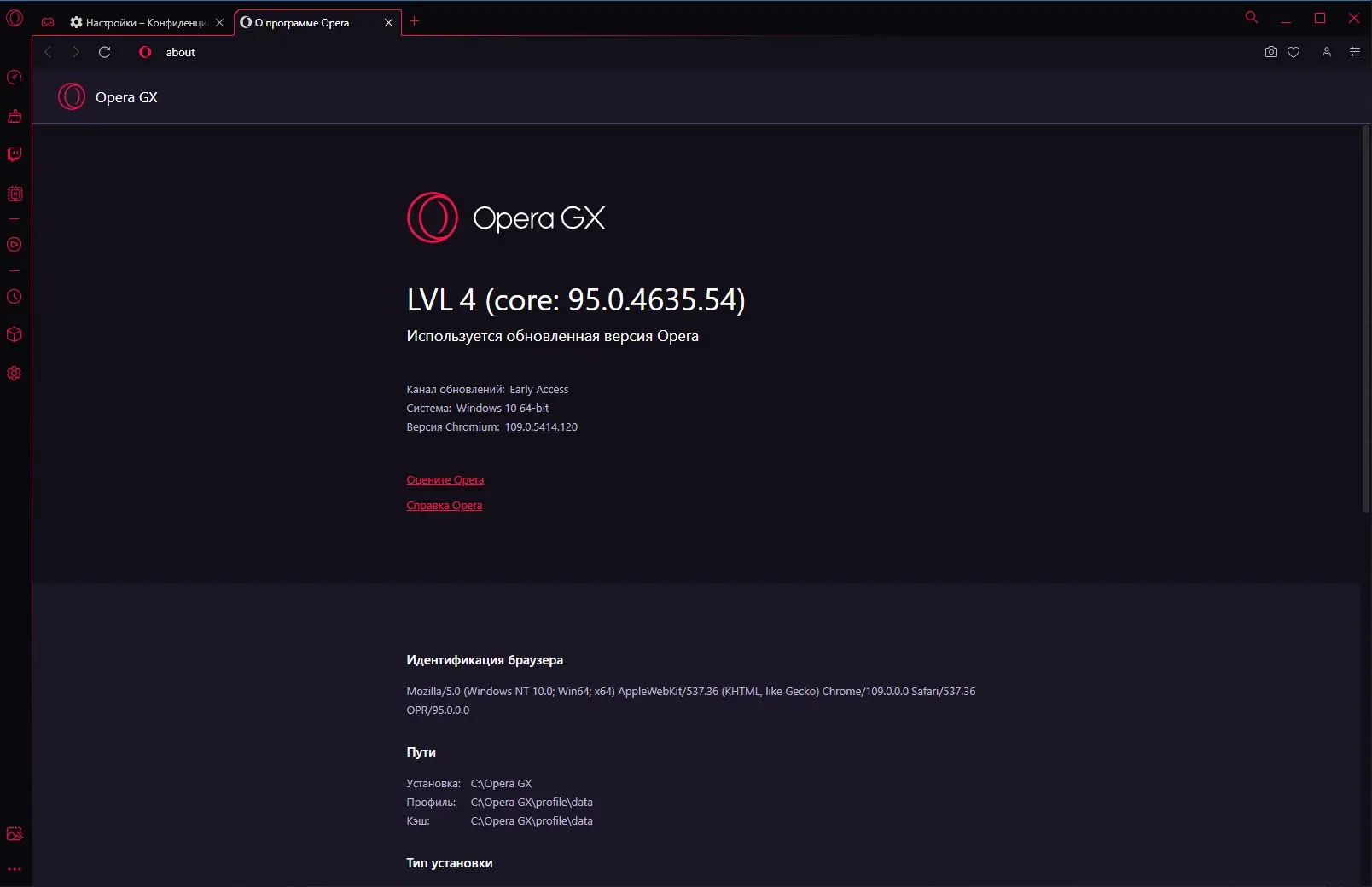Show browsing History from sidebar clock

click(15, 297)
